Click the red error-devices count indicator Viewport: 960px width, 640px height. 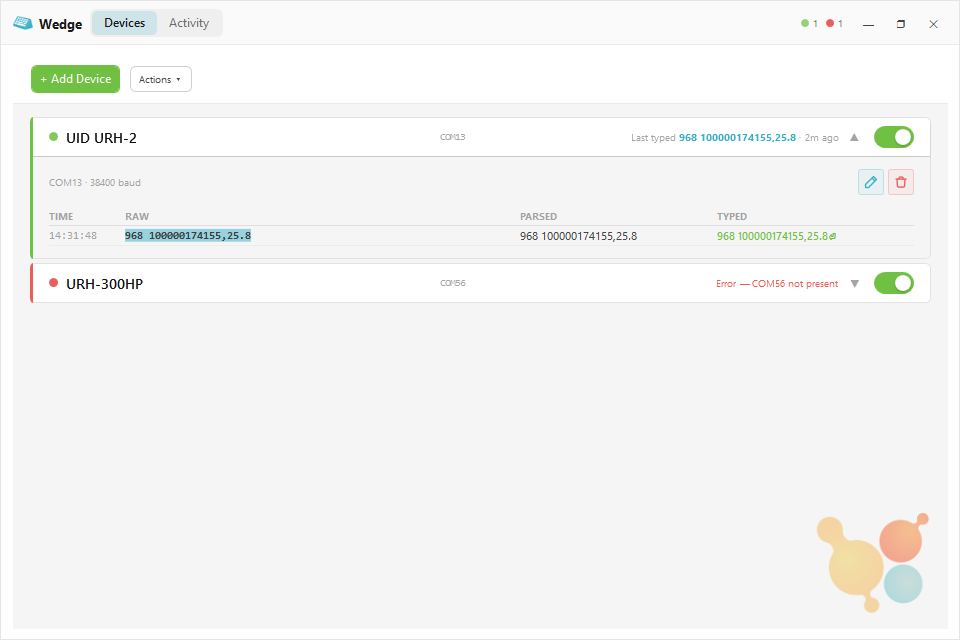tap(834, 23)
